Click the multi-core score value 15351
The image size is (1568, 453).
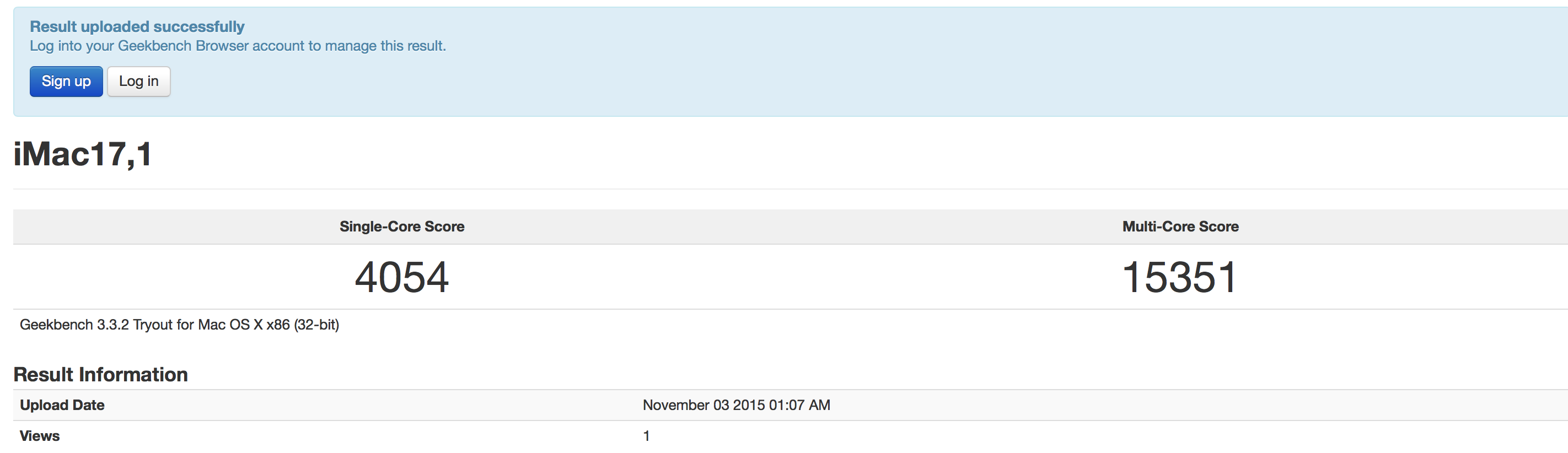(1180, 277)
